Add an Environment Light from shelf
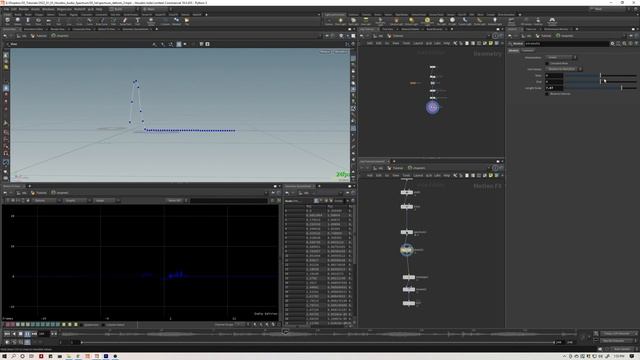This screenshot has width=640, height=360. 427,21
